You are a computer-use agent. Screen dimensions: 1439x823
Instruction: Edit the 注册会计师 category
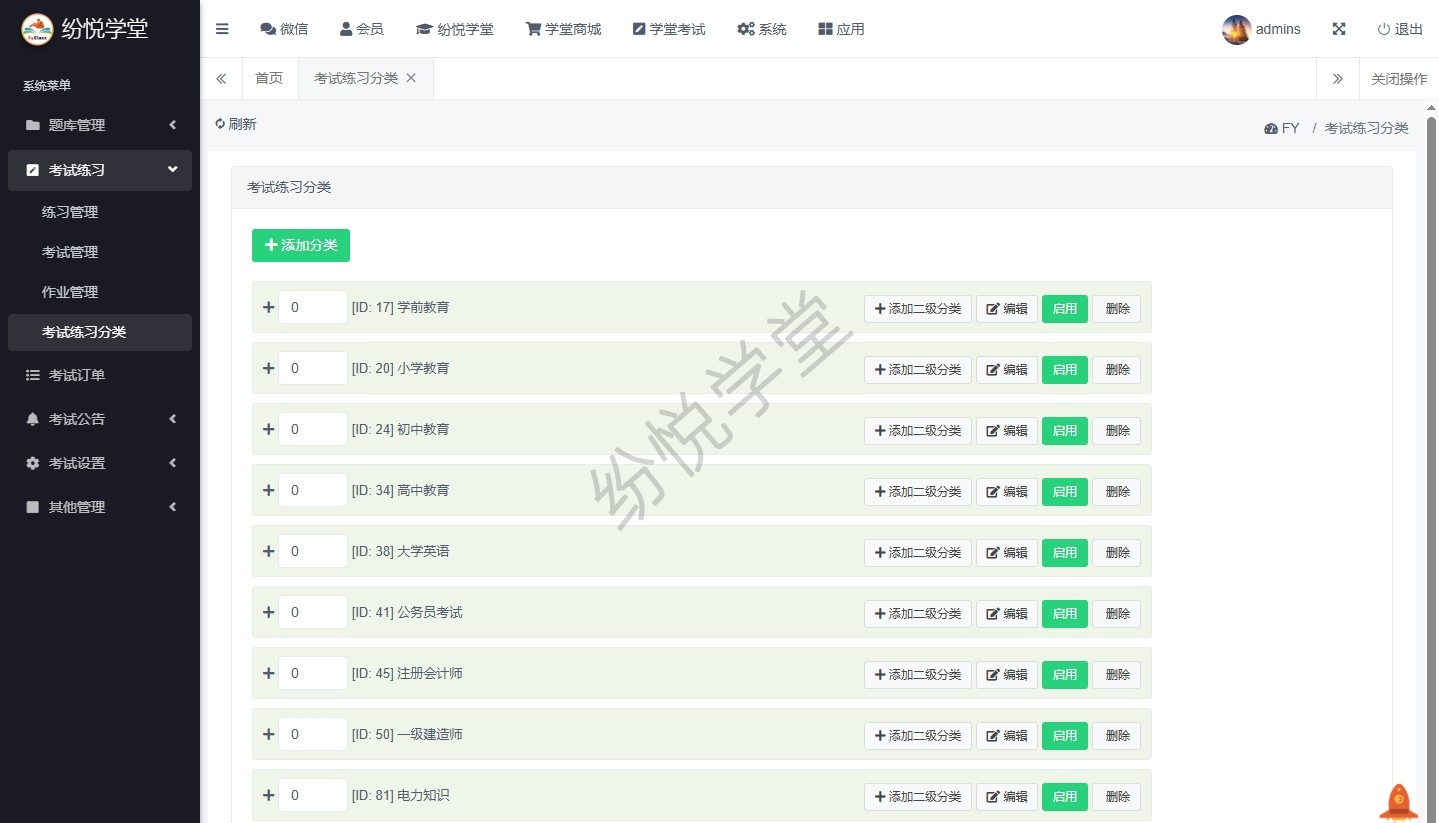(1006, 675)
